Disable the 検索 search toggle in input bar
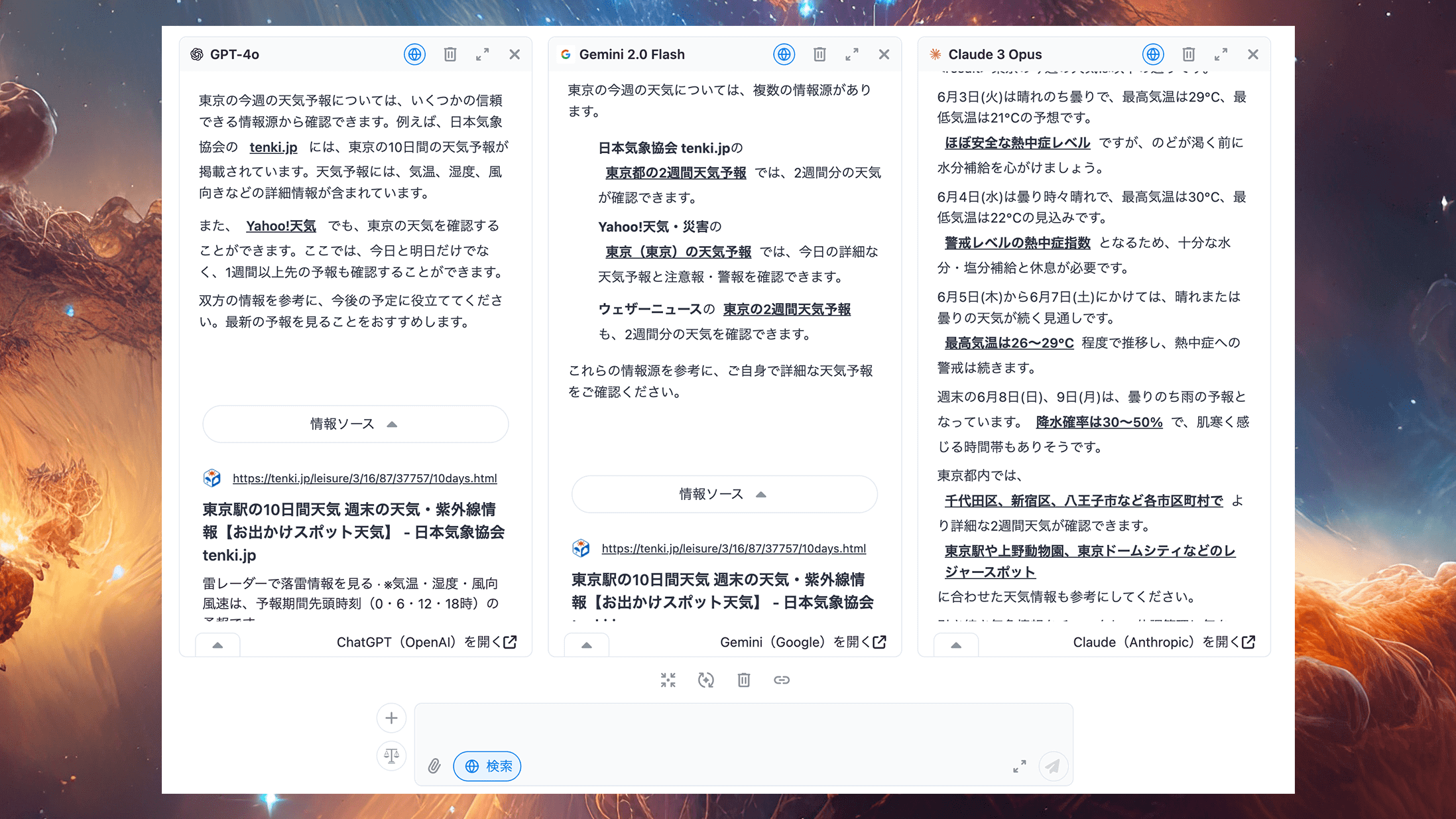Image resolution: width=1456 pixels, height=819 pixels. [487, 765]
